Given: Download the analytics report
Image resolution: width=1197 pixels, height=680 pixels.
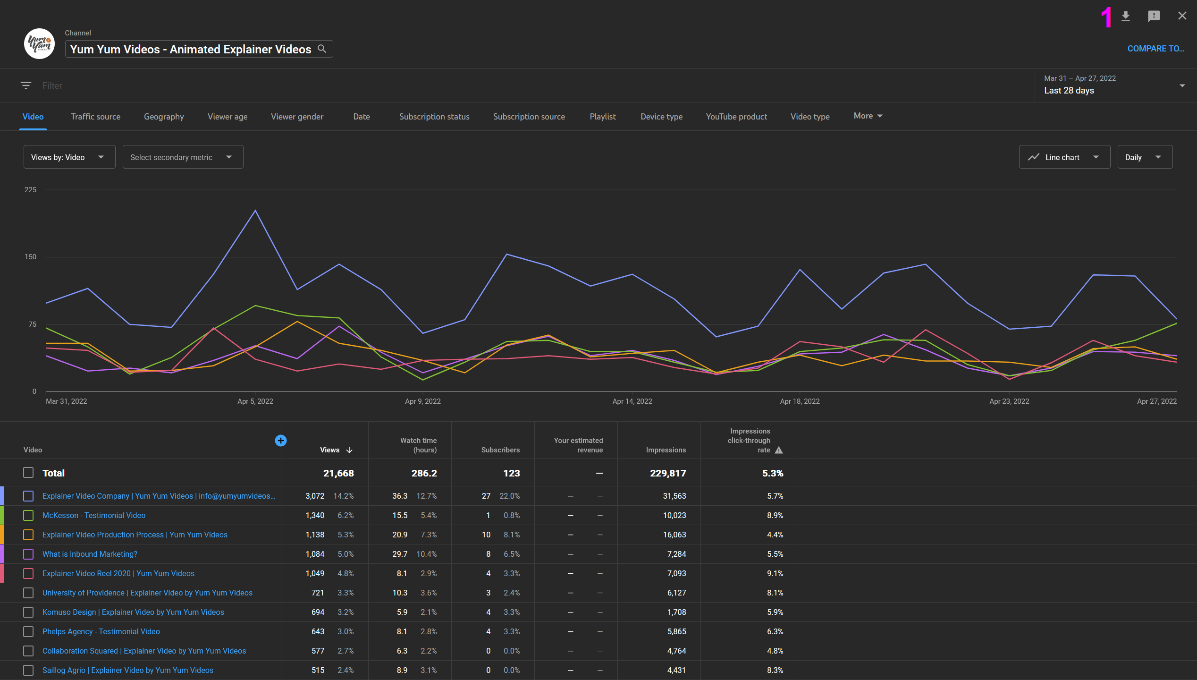Looking at the screenshot, I should [x=1126, y=15].
